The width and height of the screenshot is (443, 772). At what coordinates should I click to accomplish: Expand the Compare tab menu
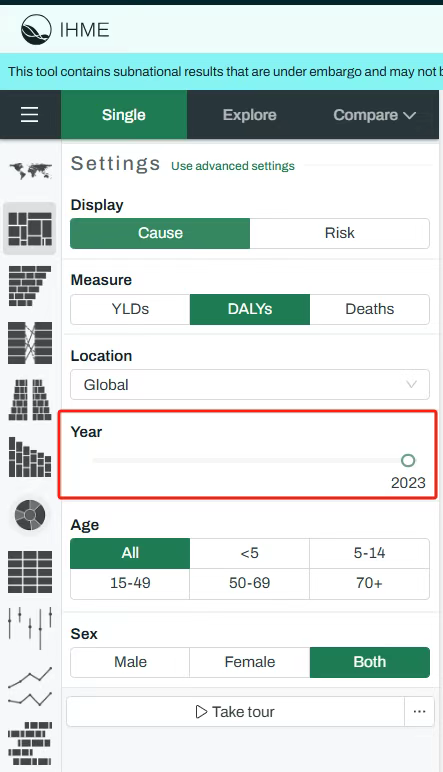(375, 115)
